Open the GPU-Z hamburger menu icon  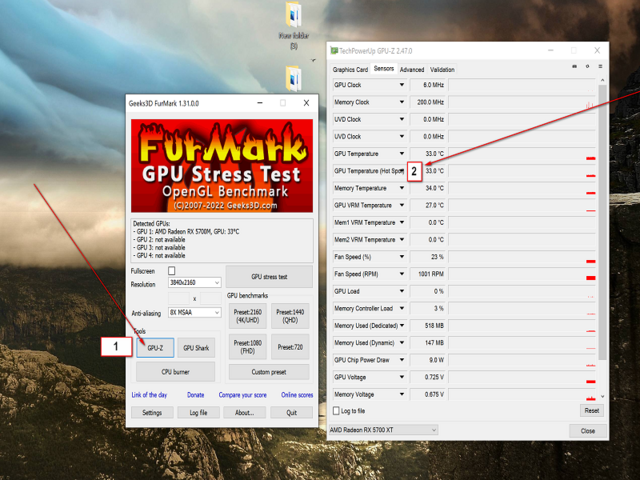[x=599, y=68]
